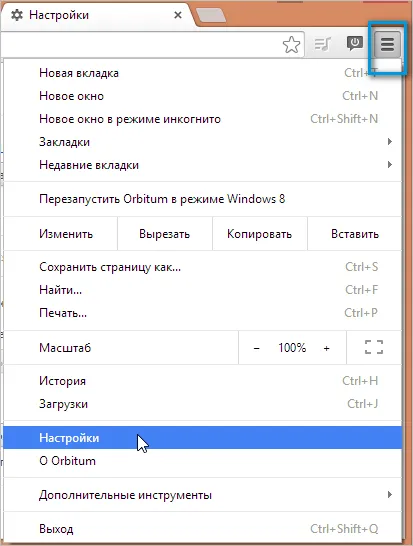
Task: Select Печать... menu item
Action: click(203, 313)
